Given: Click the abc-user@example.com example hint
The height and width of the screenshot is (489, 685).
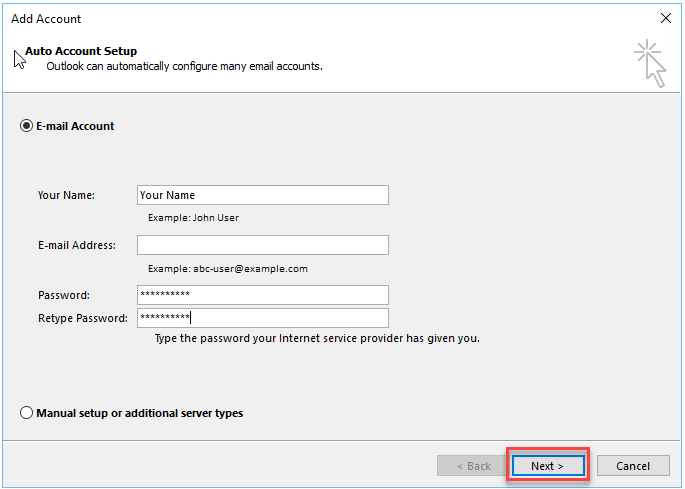Looking at the screenshot, I should (x=227, y=268).
